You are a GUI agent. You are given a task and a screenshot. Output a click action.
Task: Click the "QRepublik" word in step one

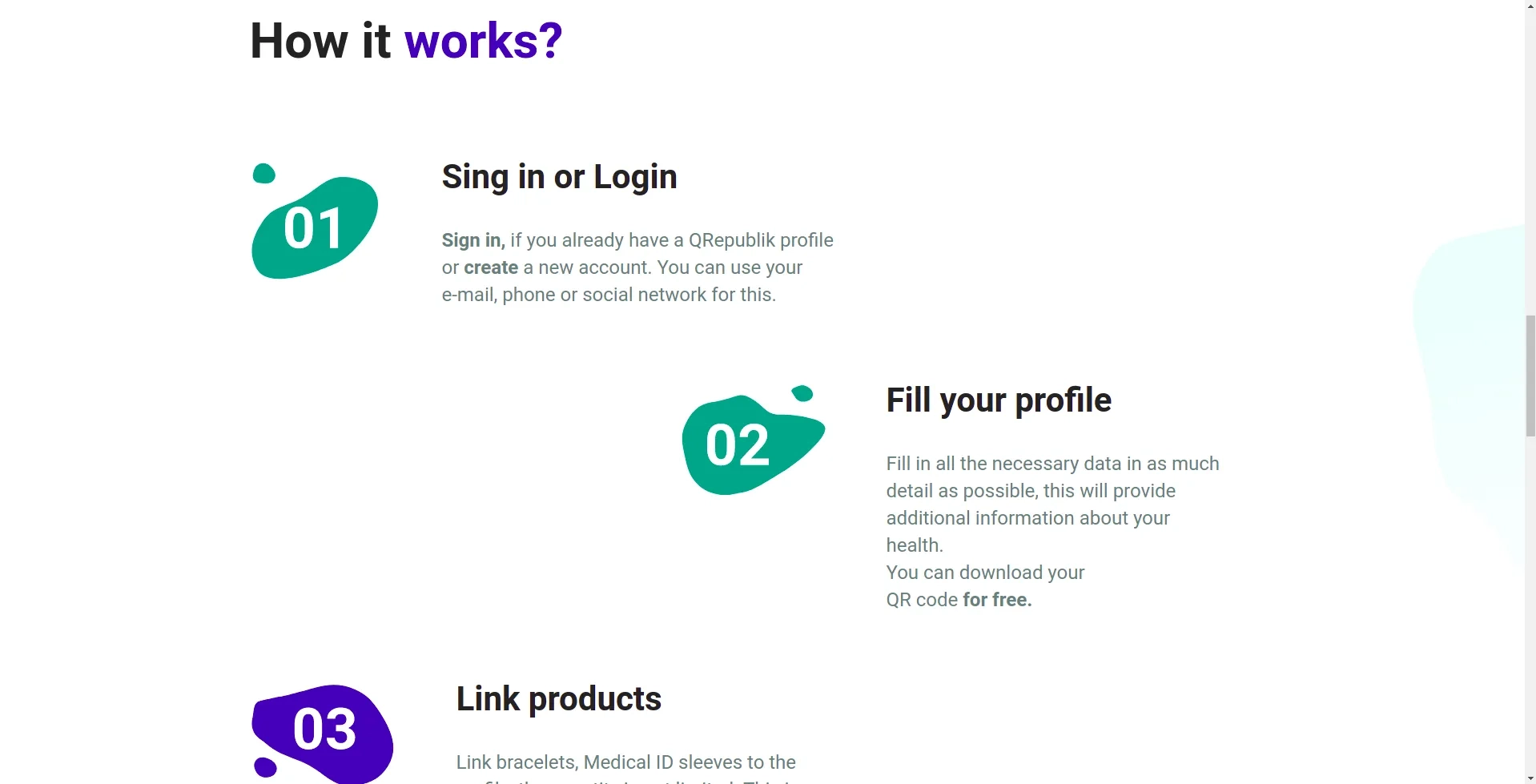pos(731,240)
